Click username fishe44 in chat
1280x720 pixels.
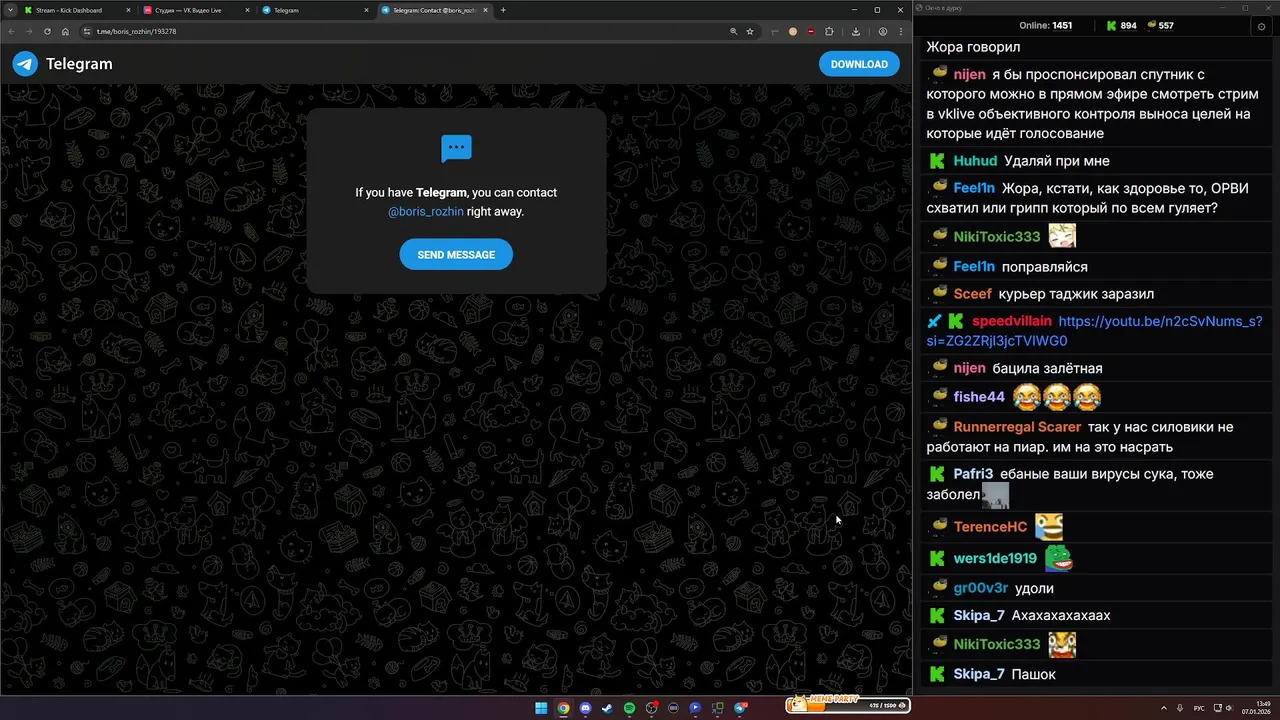point(979,397)
